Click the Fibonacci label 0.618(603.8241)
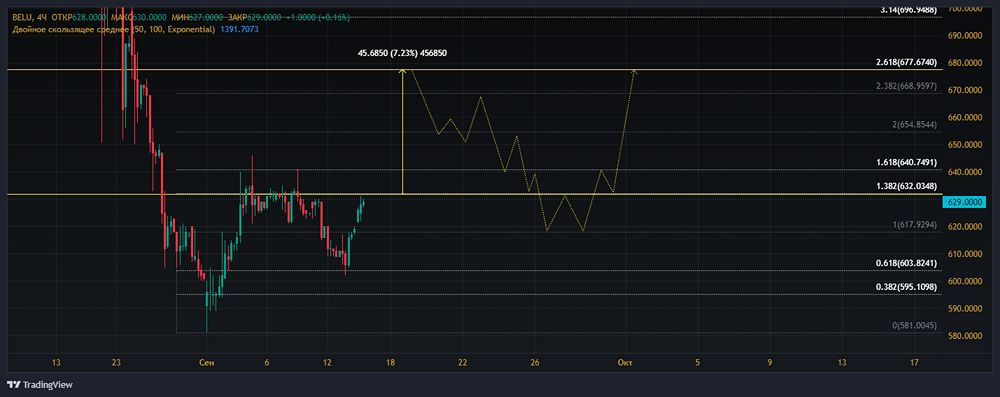The width and height of the screenshot is (1000, 397). pos(906,263)
